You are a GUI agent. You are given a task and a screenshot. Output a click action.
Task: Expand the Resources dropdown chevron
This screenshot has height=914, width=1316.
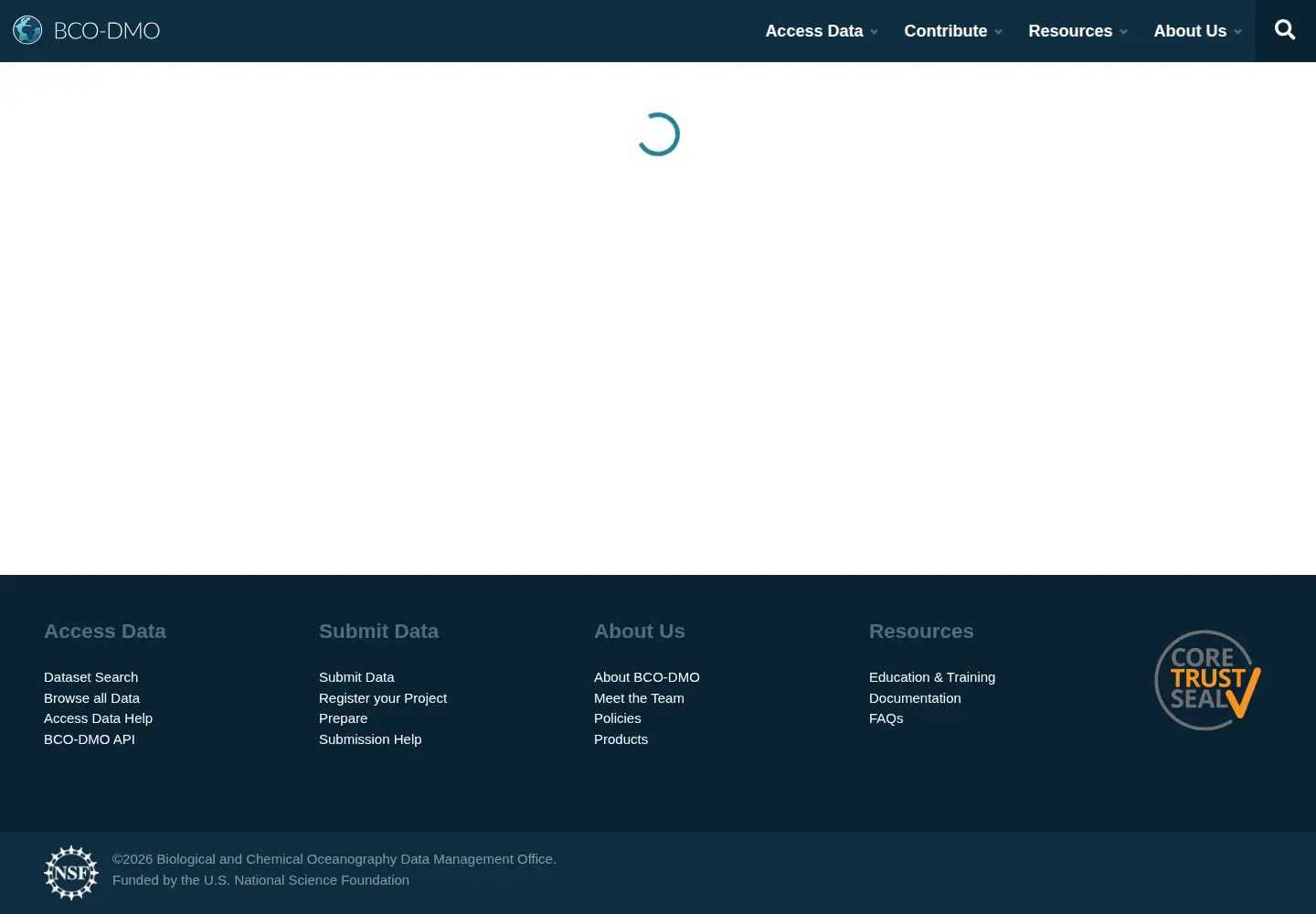(1124, 32)
